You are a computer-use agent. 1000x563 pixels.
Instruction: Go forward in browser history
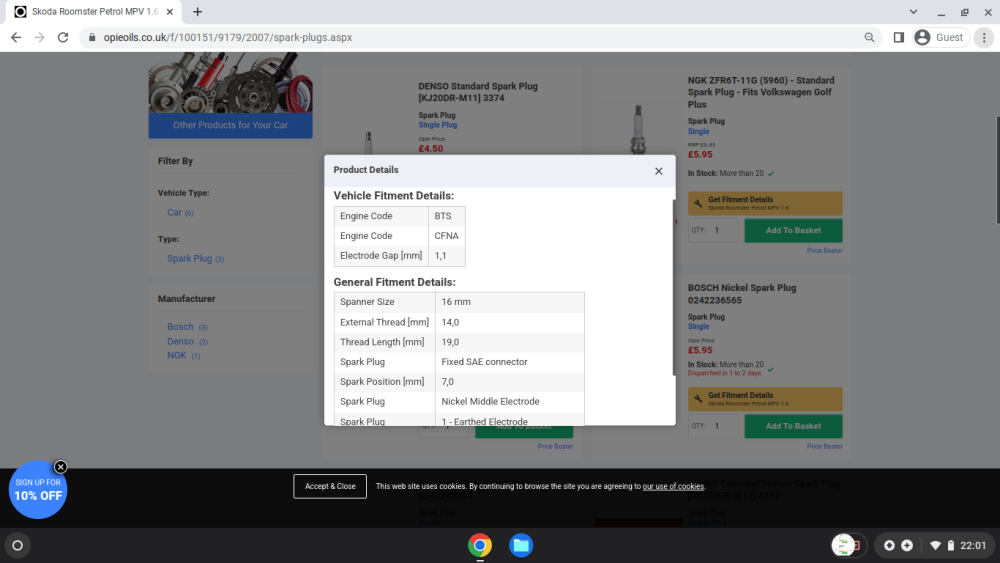40,38
